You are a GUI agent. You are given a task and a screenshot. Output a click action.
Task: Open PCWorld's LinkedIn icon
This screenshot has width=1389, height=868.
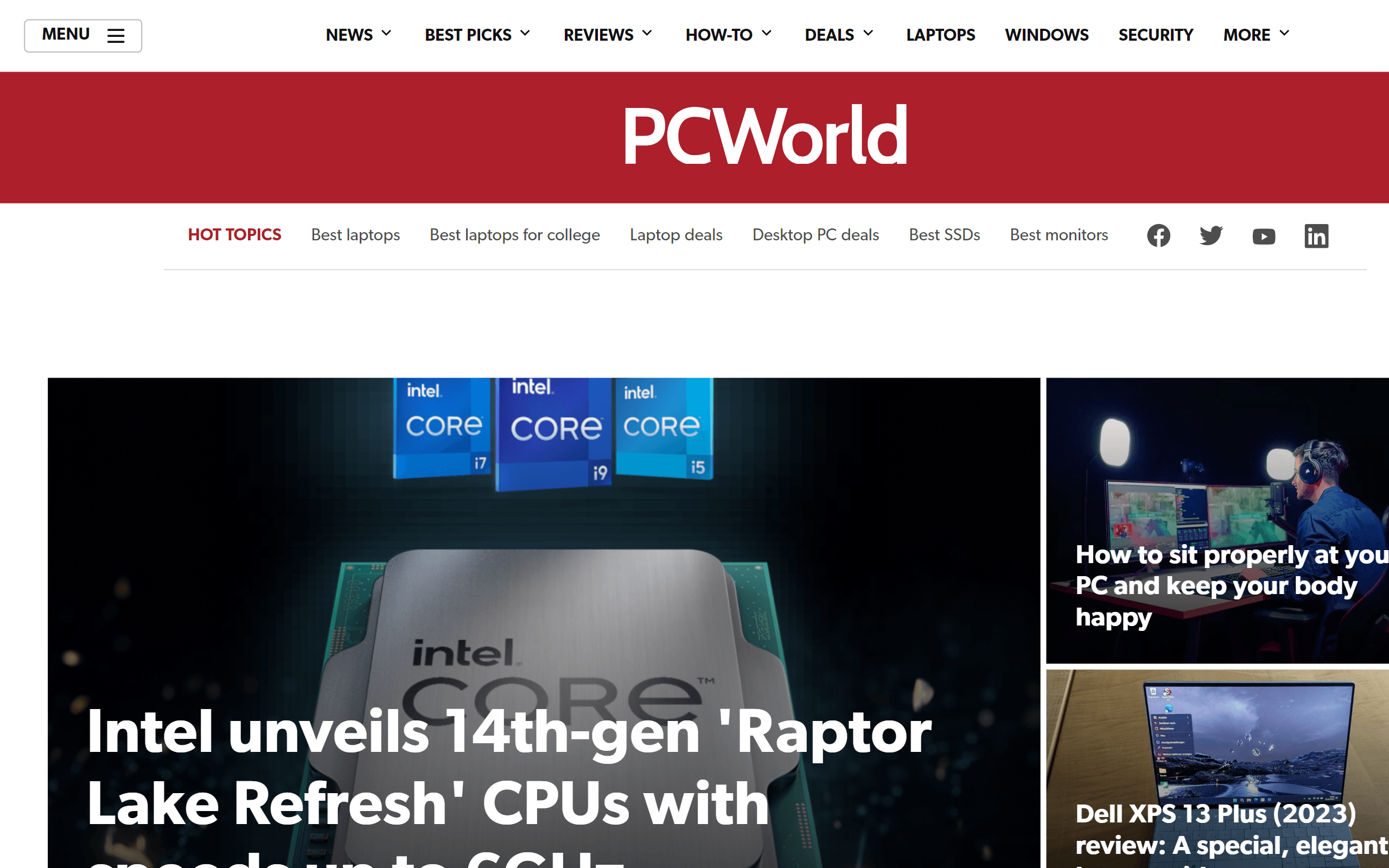pyautogui.click(x=1316, y=236)
